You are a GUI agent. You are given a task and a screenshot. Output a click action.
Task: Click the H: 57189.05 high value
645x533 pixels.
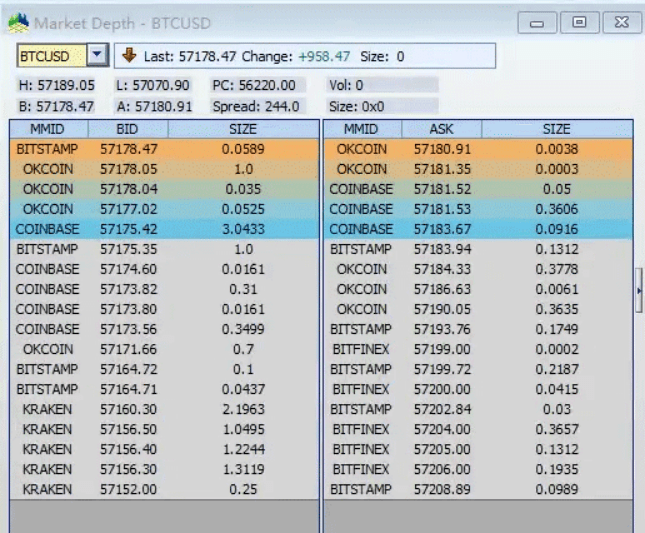(57, 86)
